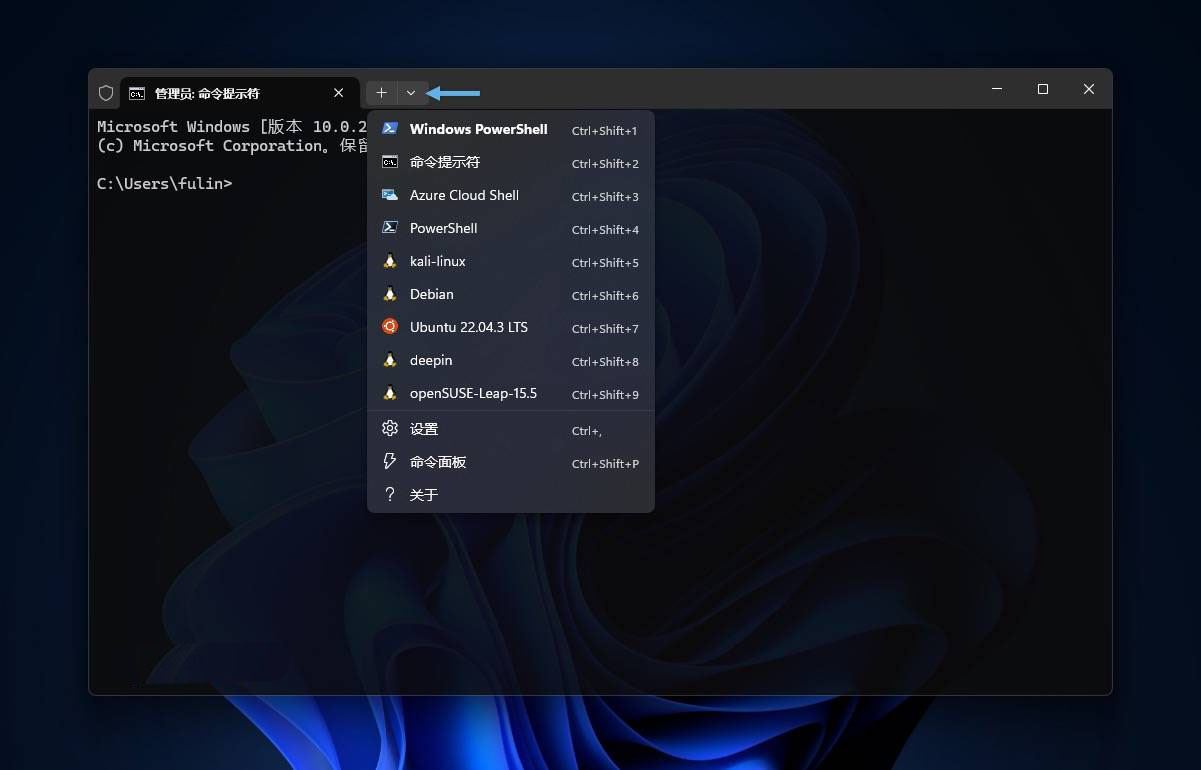This screenshot has height=770, width=1201.
Task: Open a new tab with plus button
Action: 381,93
